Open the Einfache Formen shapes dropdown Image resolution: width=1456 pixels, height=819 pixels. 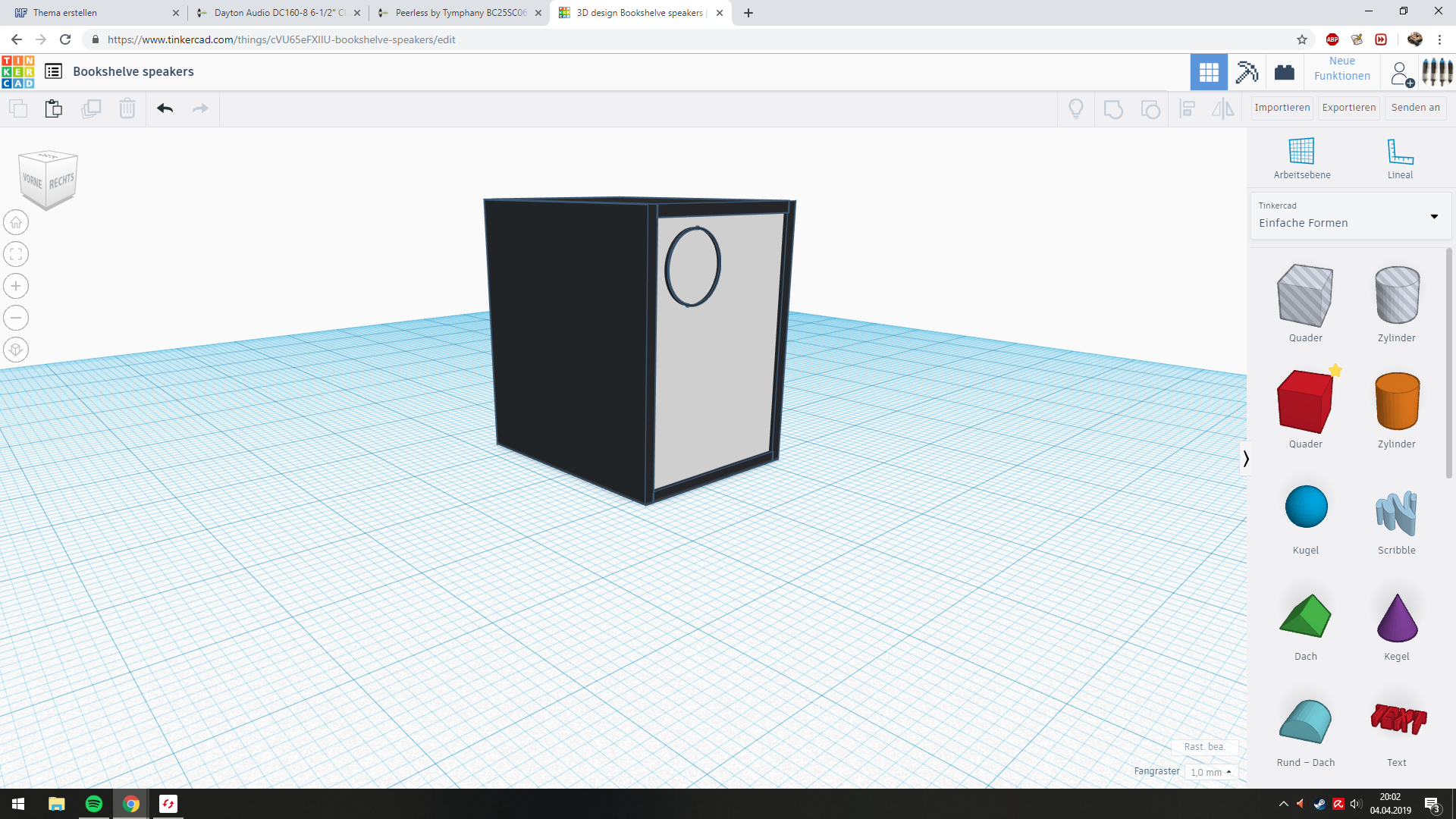point(1351,215)
